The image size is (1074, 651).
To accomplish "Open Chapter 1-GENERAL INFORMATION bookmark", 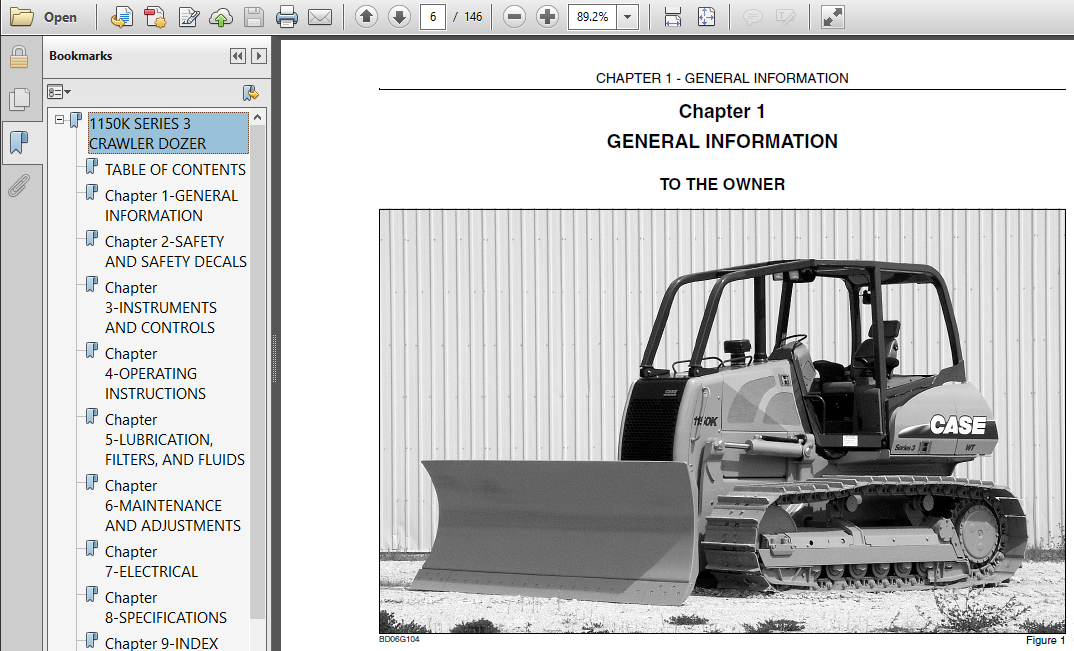I will 171,206.
